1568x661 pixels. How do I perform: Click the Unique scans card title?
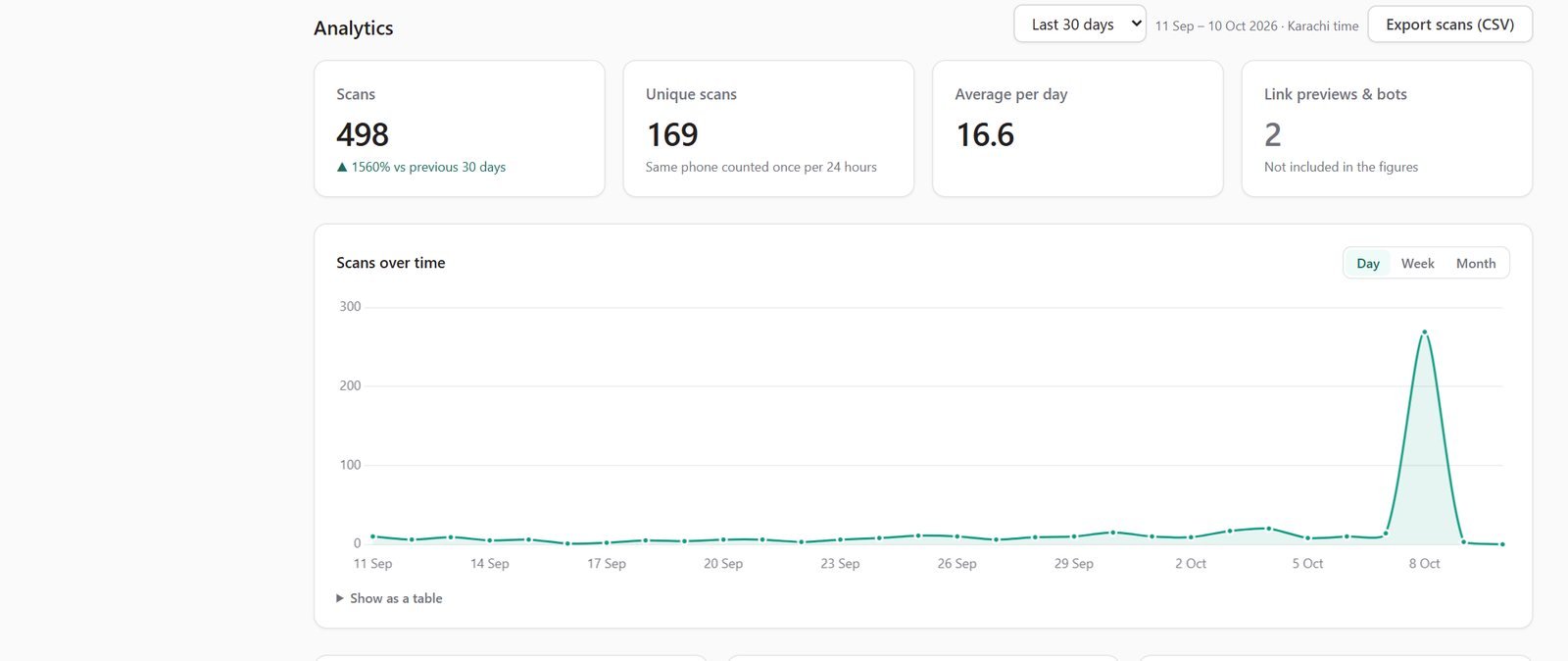[691, 94]
